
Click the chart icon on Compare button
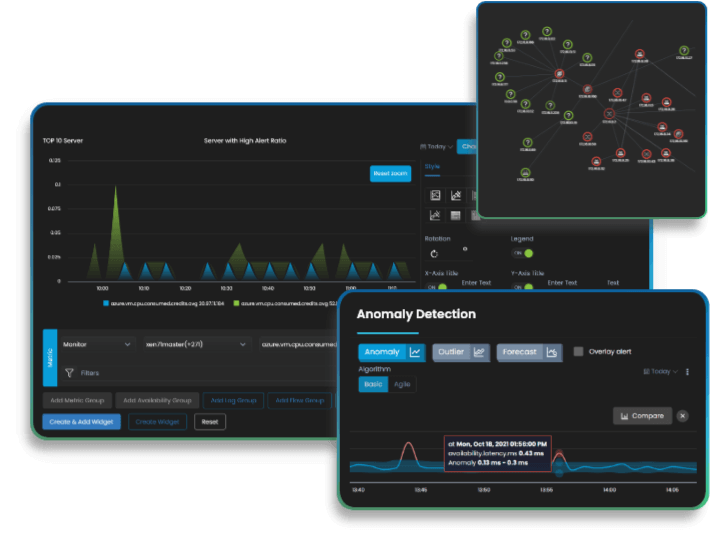[x=625, y=415]
